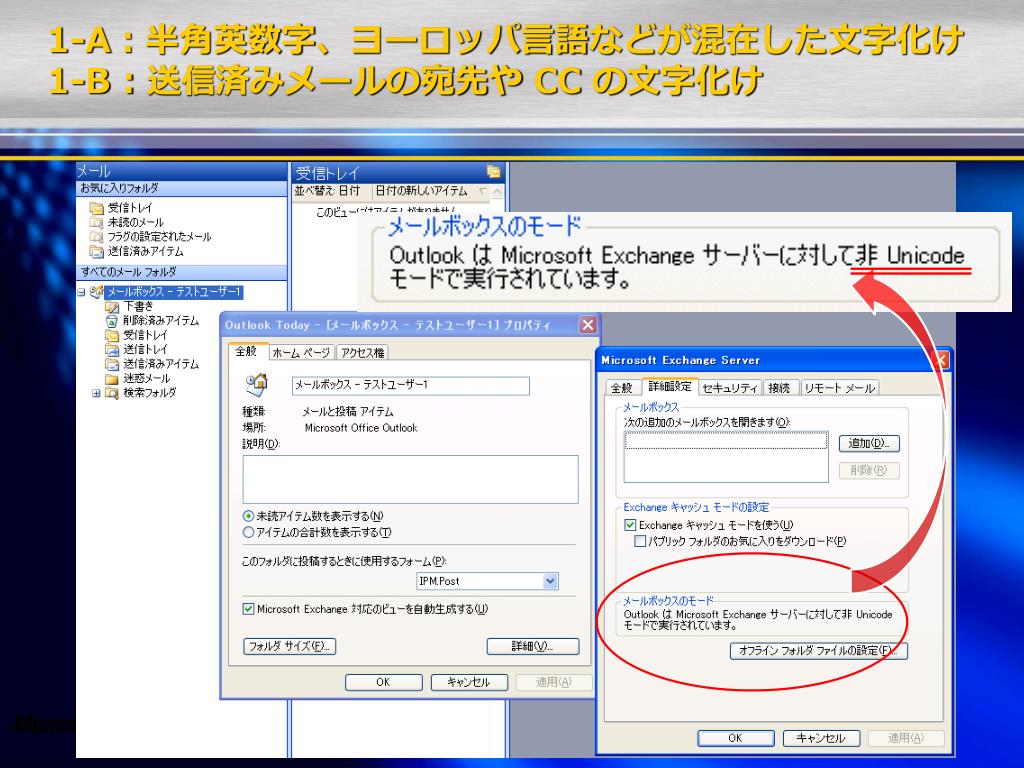The height and width of the screenshot is (768, 1024).
Task: Uncheck Exchange キャッシュ モードを使う
Action: (630, 525)
